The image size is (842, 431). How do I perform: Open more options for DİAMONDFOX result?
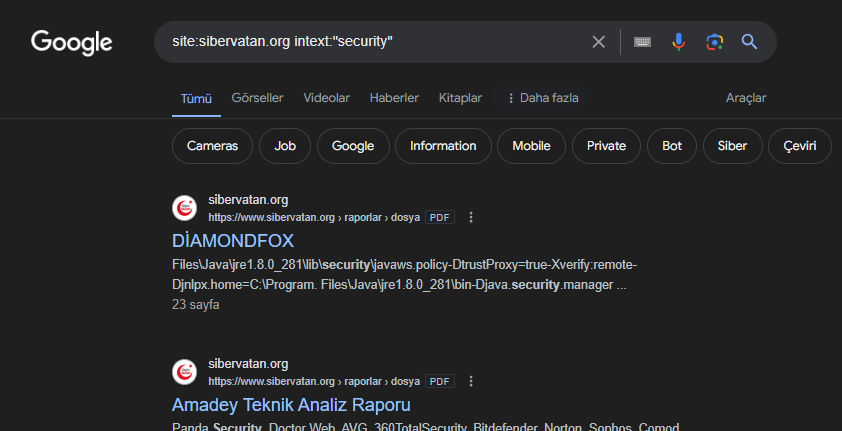[471, 217]
